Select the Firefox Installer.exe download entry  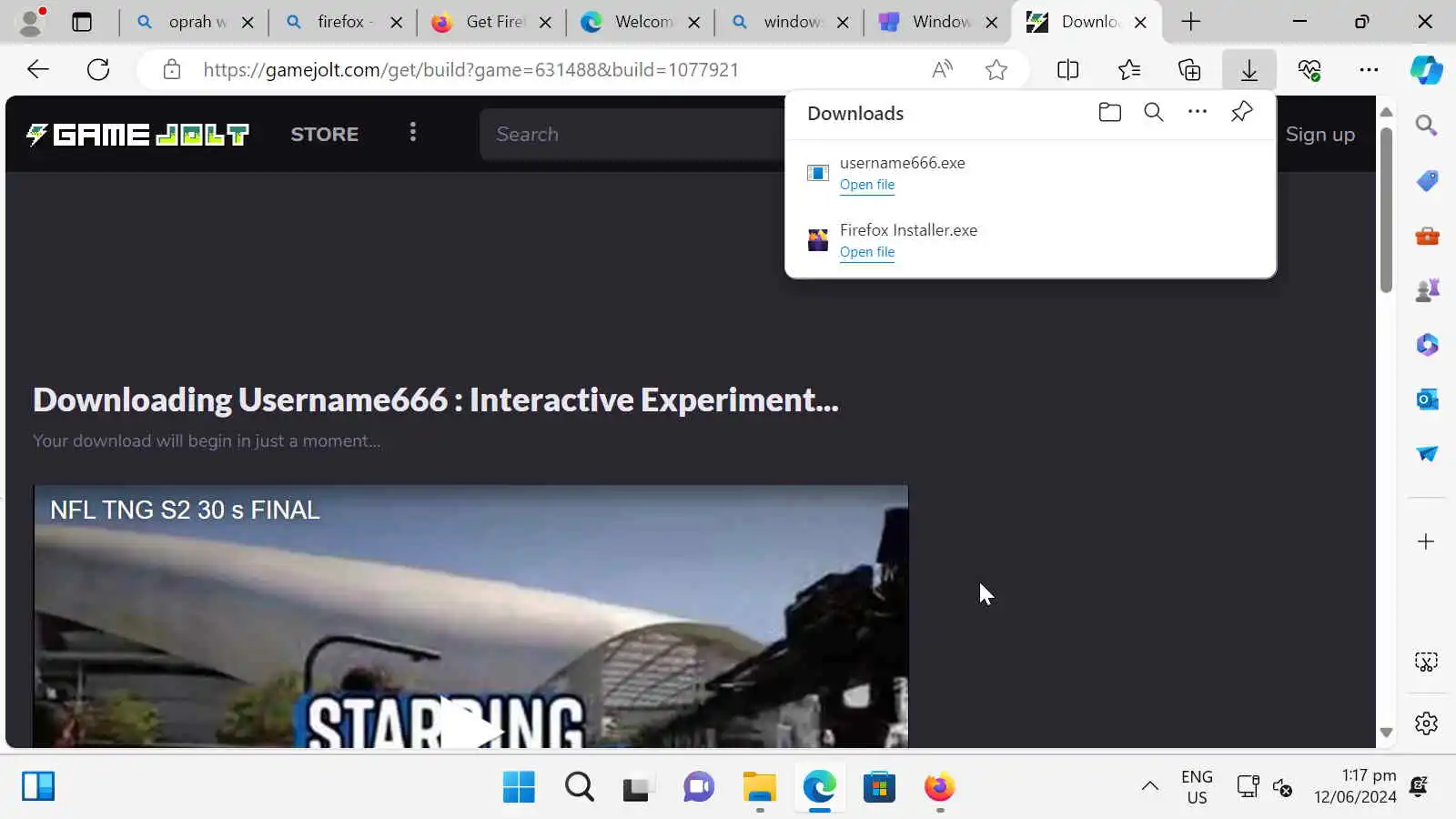tap(1030, 240)
